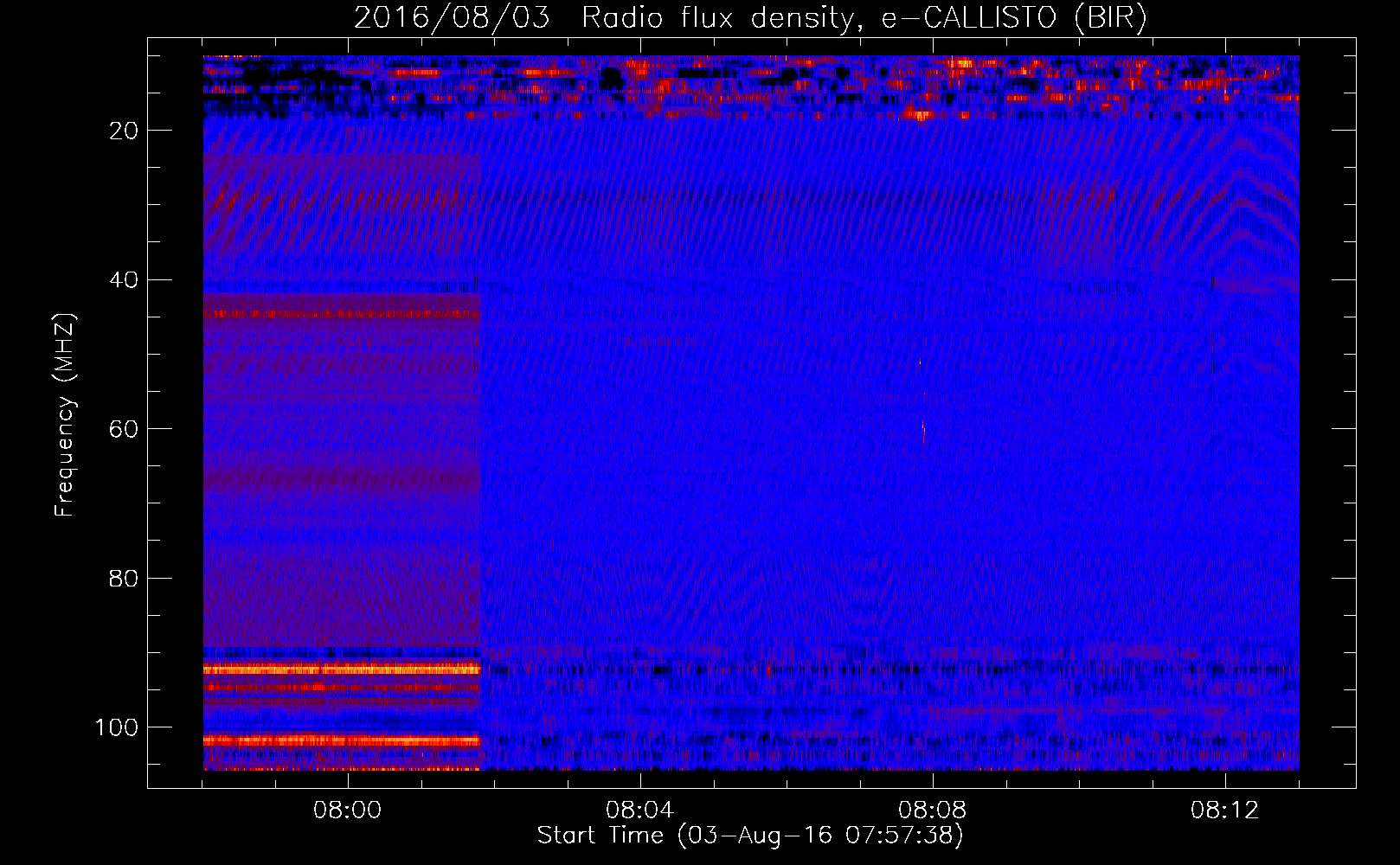
Task: Click the 100 frequency tick label
Action: tap(117, 727)
